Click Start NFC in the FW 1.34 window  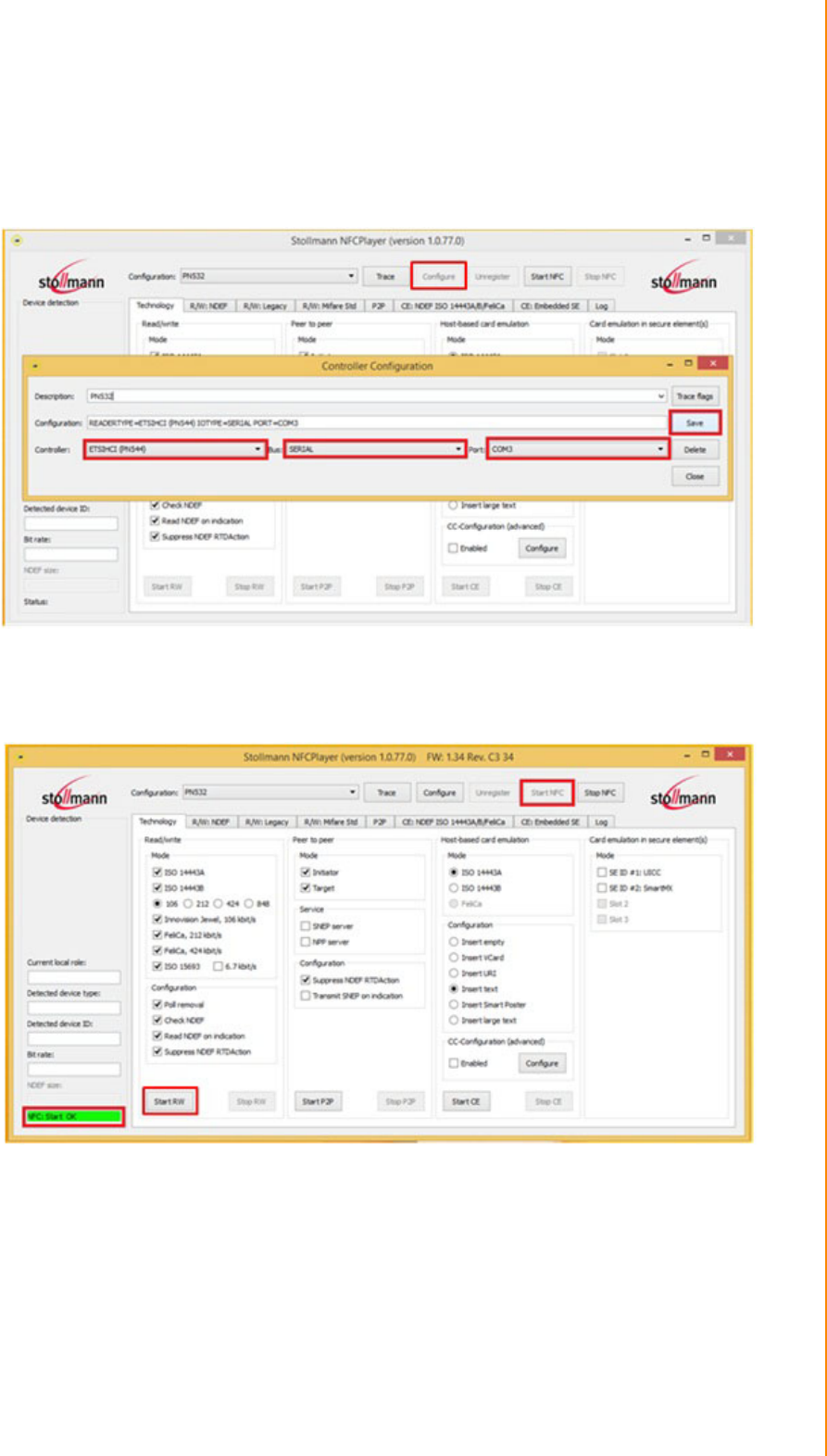(547, 793)
